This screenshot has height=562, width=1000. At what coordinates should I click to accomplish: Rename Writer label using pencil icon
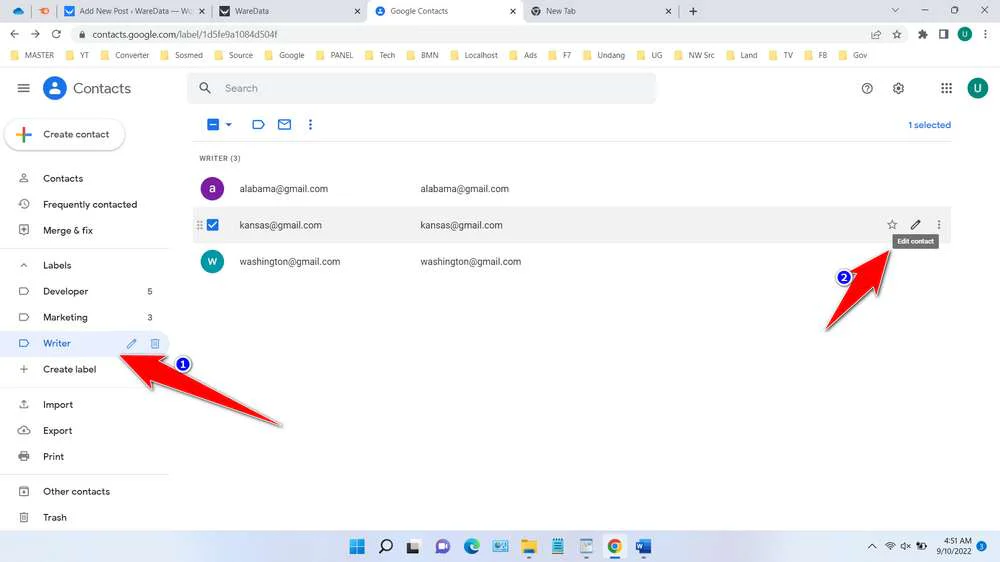[x=131, y=344]
